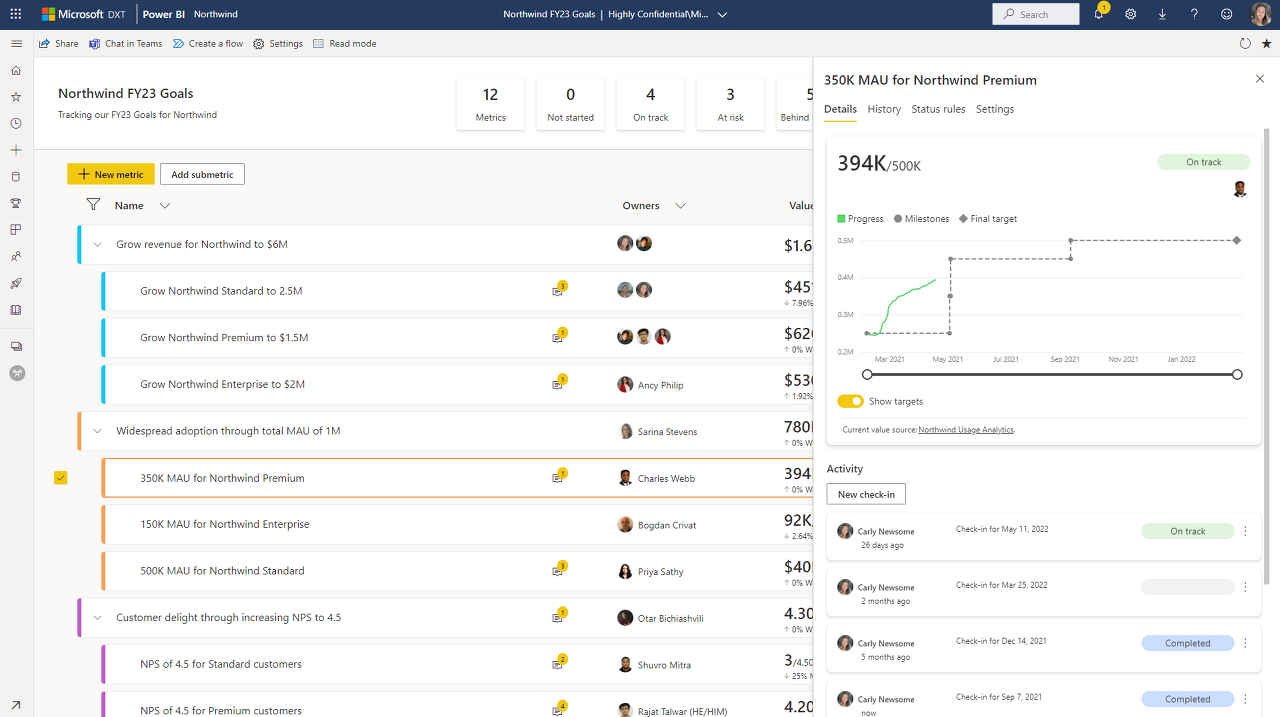Open more options for Sep 7 check-in
This screenshot has height=717, width=1280.
(1245, 699)
